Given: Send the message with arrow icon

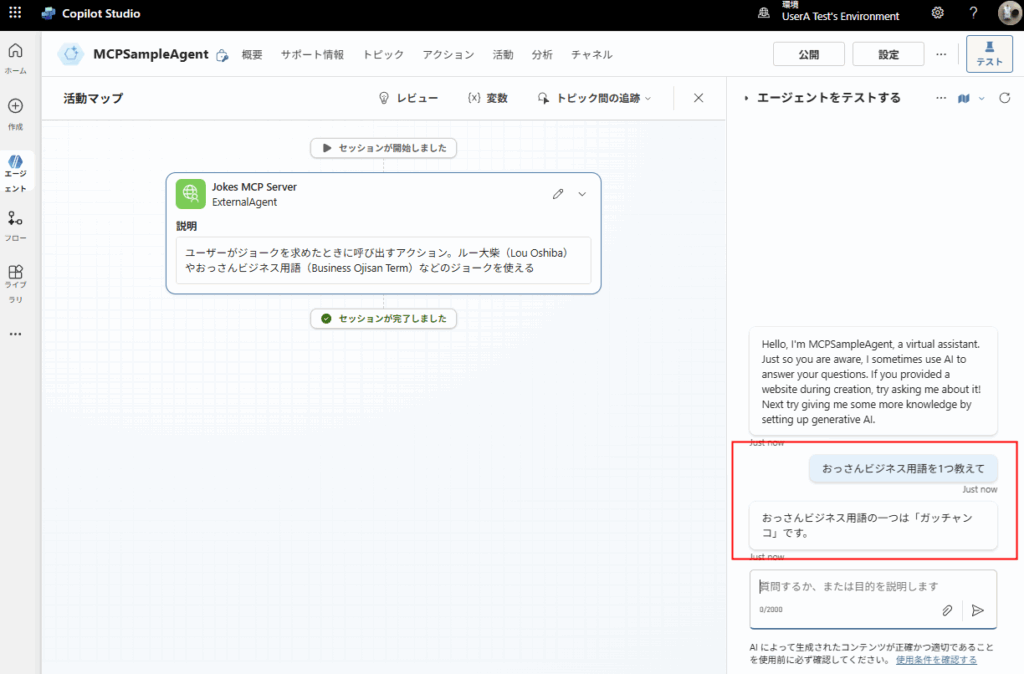Looking at the screenshot, I should (978, 610).
